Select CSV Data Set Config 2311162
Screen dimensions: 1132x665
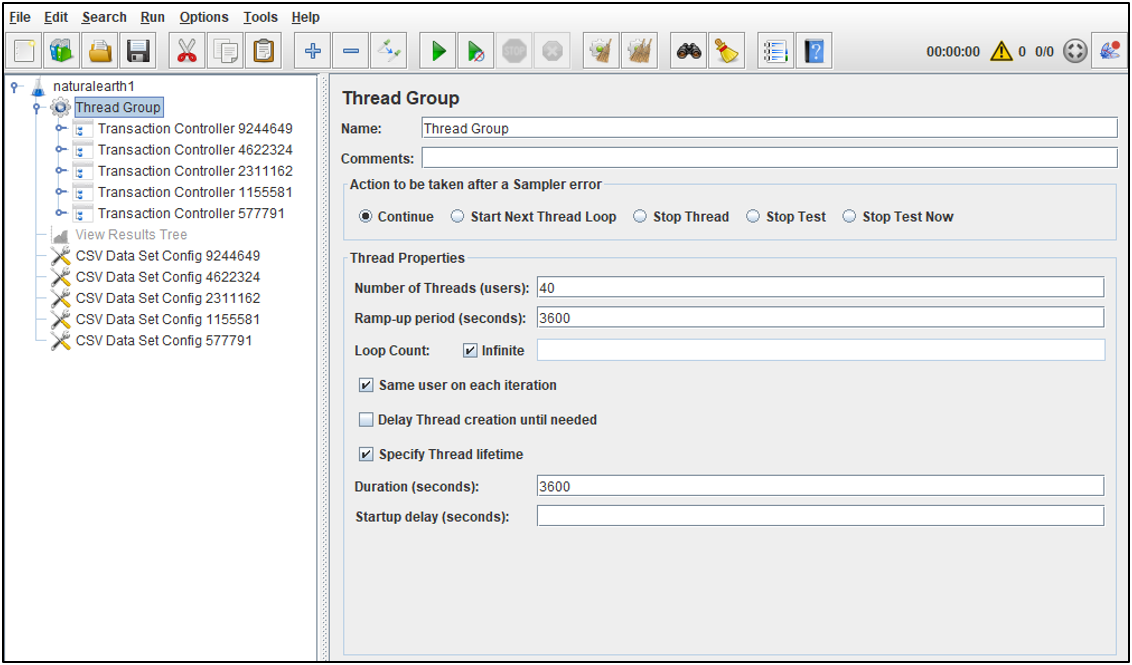tap(167, 298)
